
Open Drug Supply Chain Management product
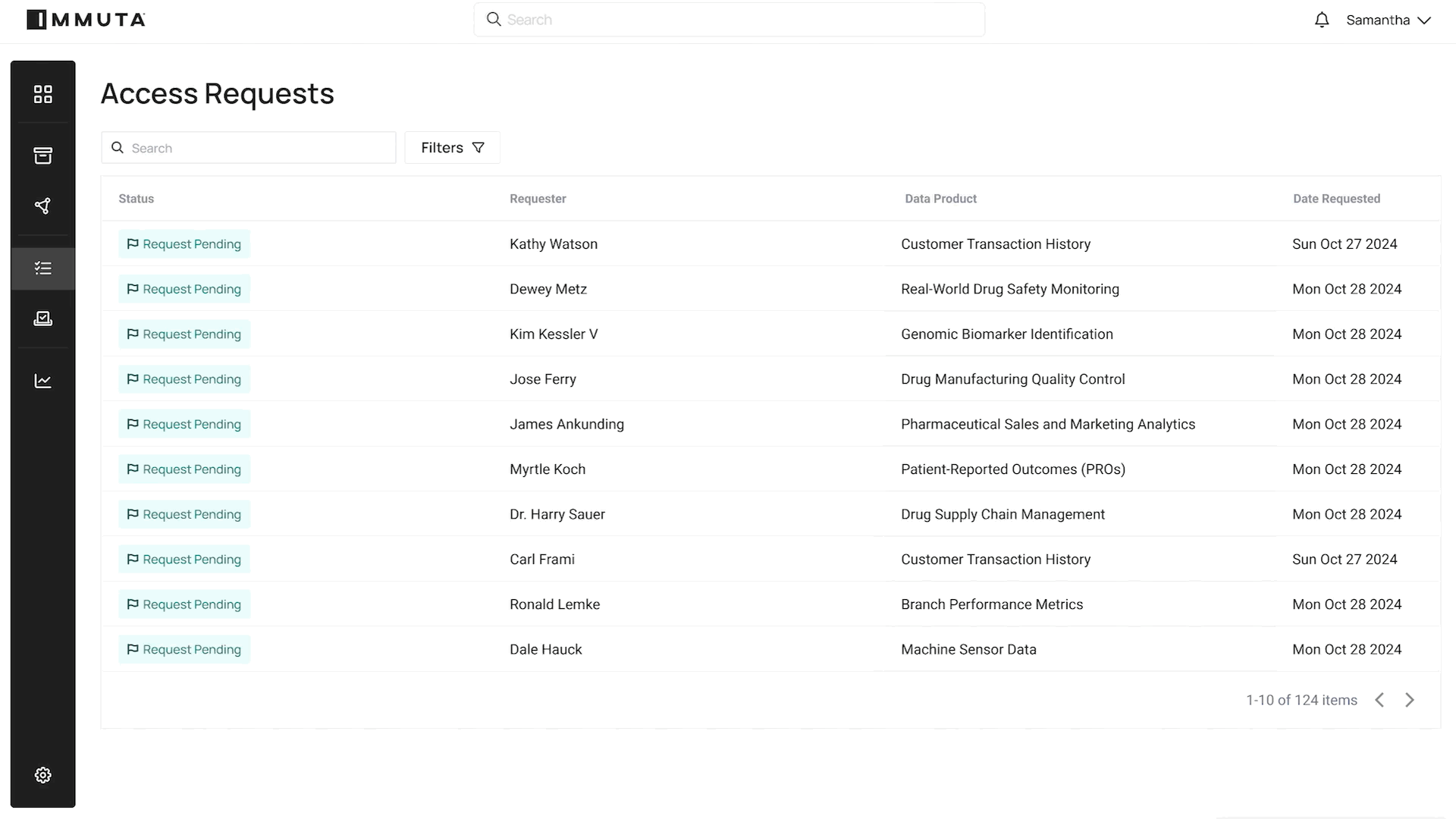1003,514
